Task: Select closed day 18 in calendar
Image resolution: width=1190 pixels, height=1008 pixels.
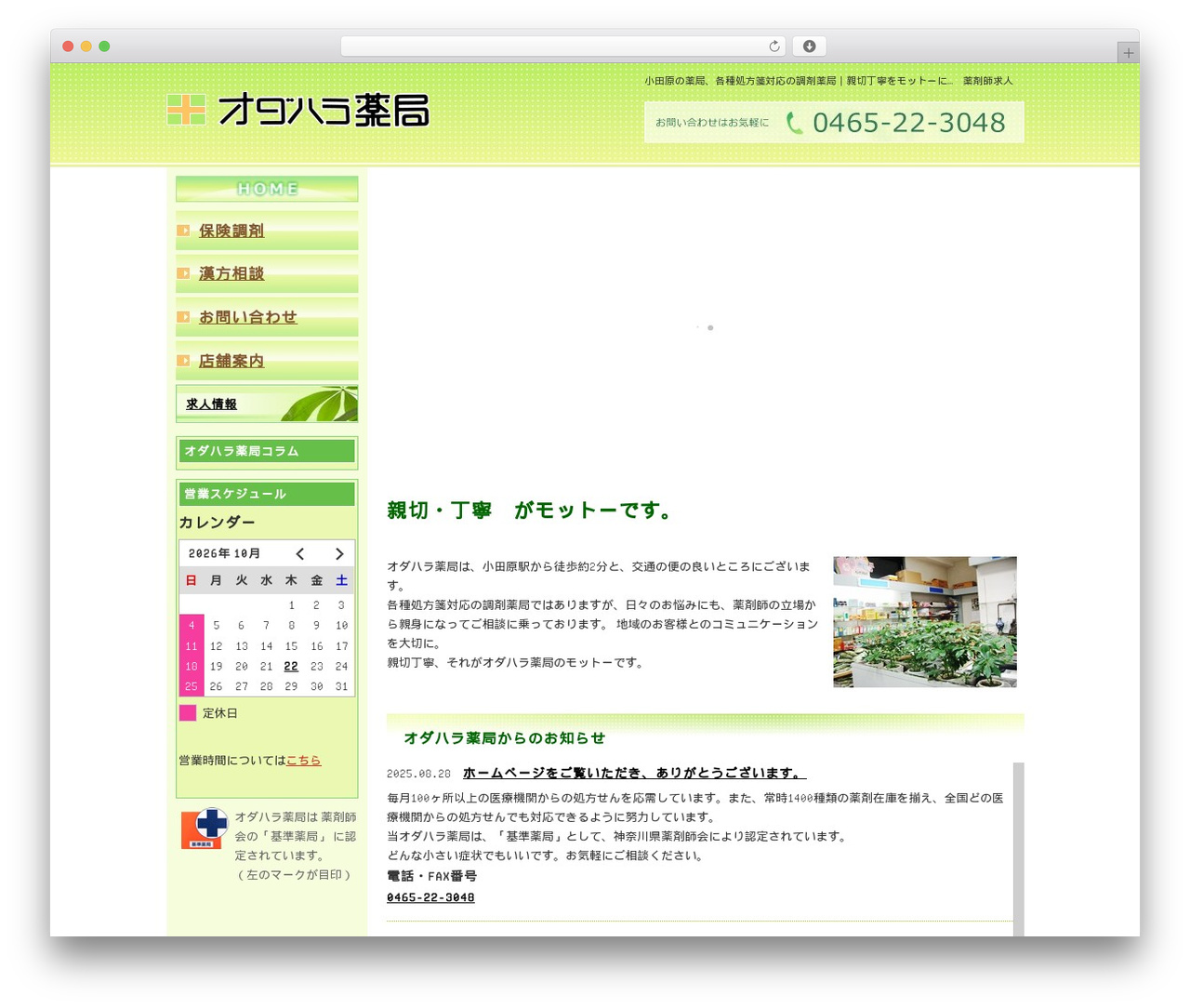Action: point(192,666)
